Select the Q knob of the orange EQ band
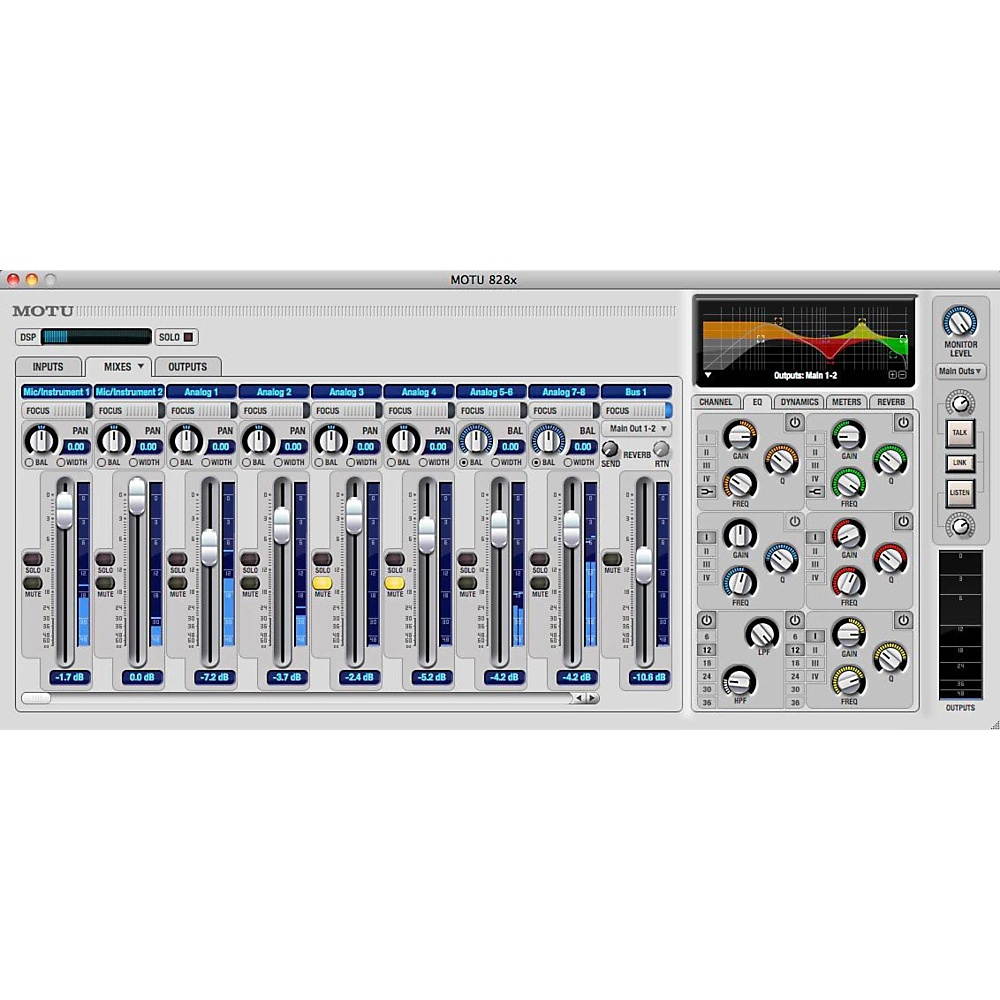This screenshot has width=1000, height=1000. click(x=780, y=460)
